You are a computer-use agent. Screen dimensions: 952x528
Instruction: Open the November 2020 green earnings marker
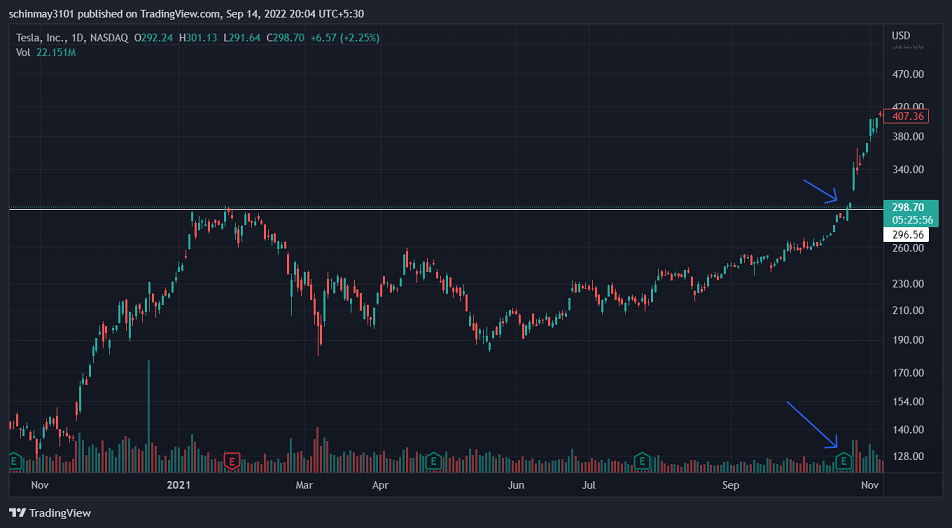pos(15,461)
